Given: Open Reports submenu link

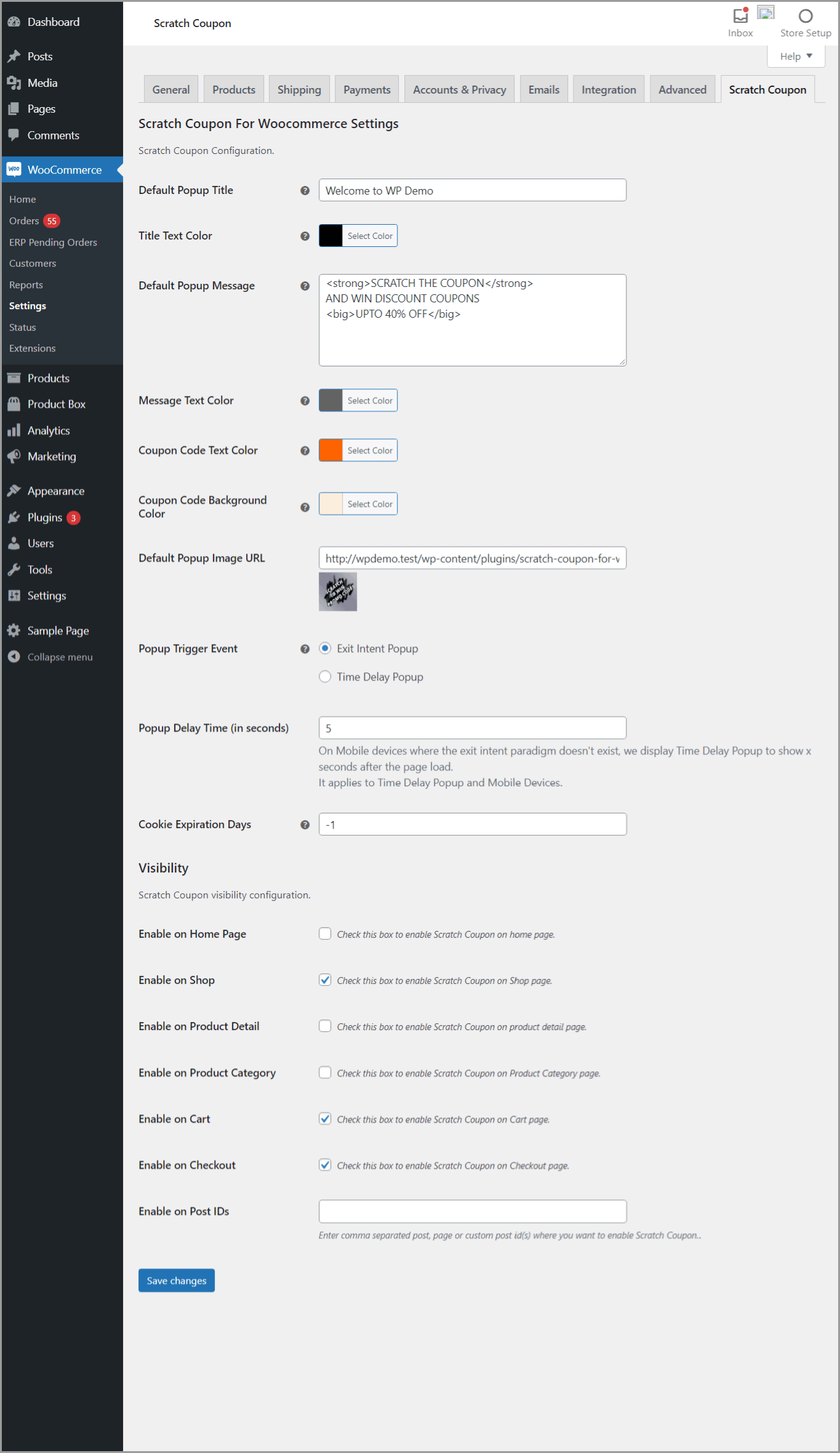Looking at the screenshot, I should point(26,285).
